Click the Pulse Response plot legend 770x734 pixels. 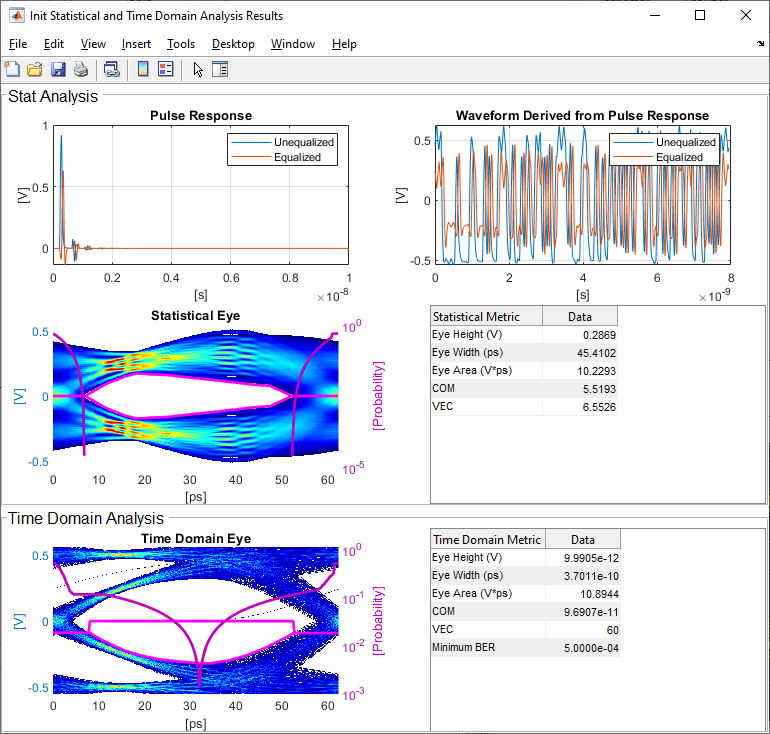[x=282, y=149]
